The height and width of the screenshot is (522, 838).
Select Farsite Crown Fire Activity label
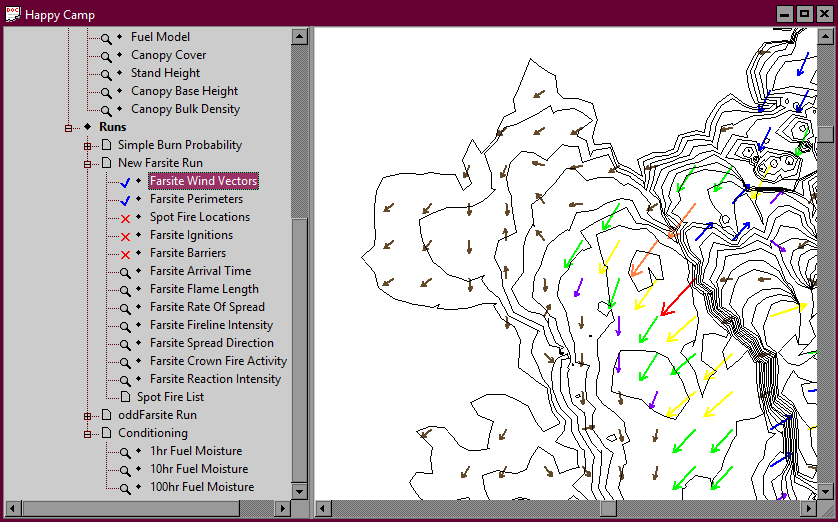coord(218,361)
